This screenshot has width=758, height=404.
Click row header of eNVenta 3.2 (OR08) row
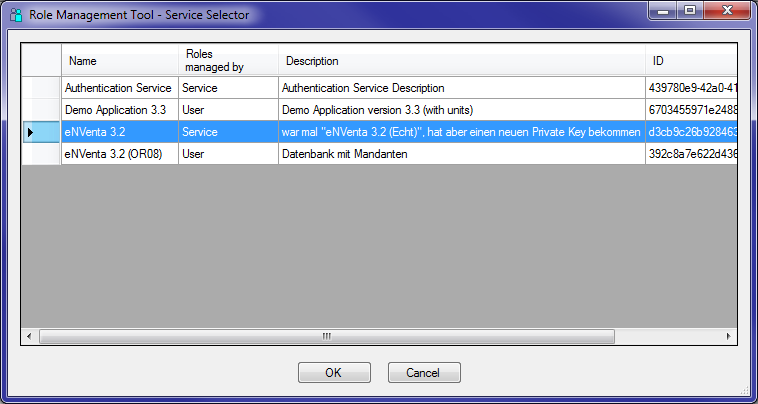point(42,154)
